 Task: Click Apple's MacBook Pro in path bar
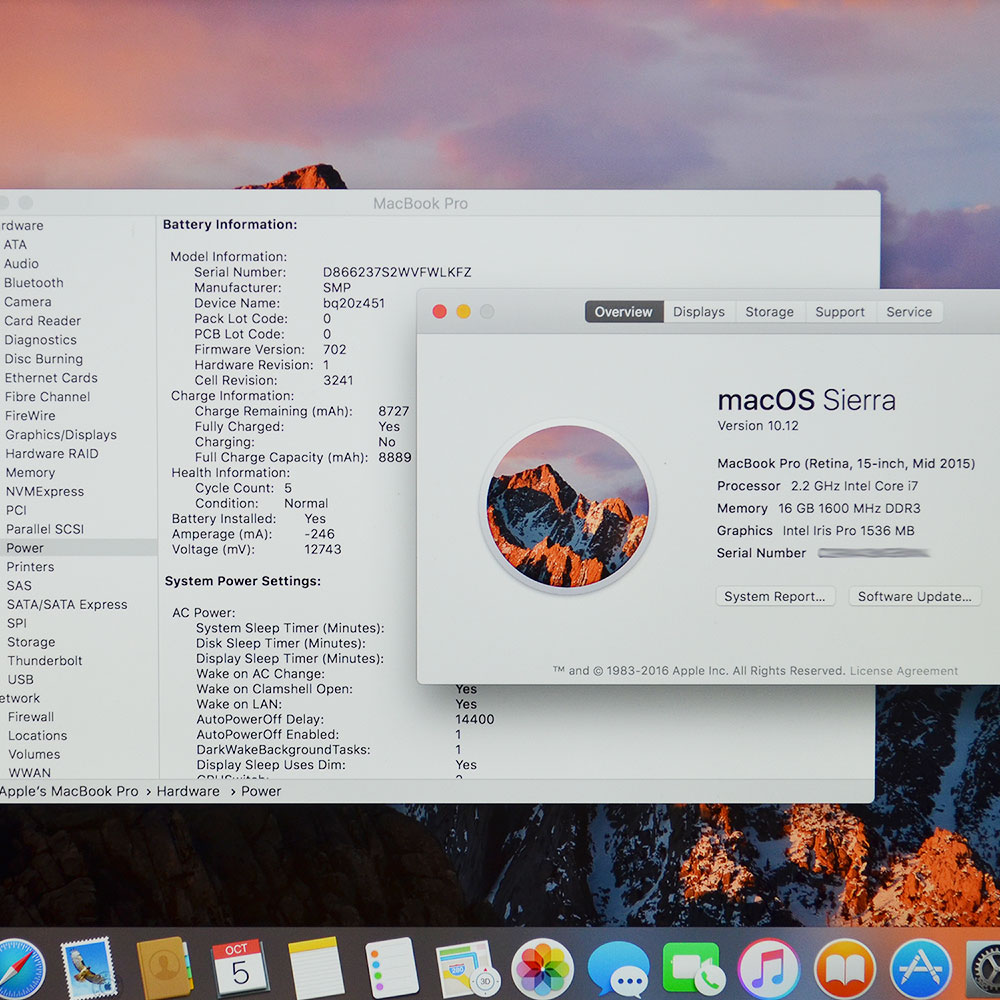click(x=68, y=791)
